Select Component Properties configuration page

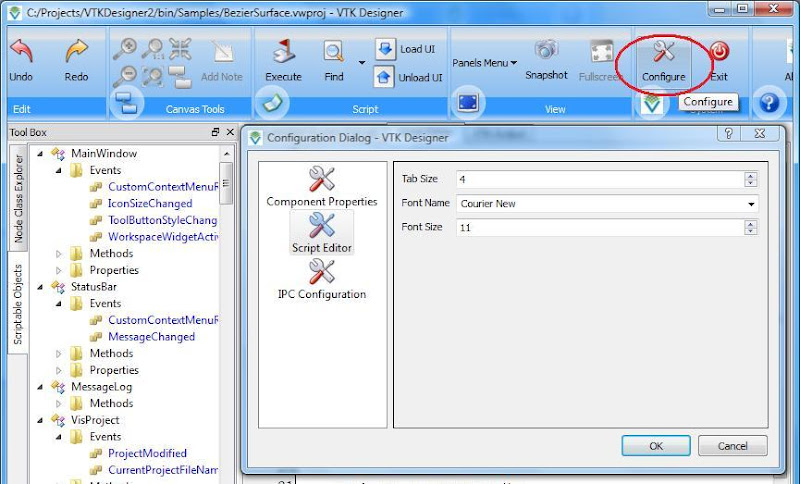tap(322, 186)
